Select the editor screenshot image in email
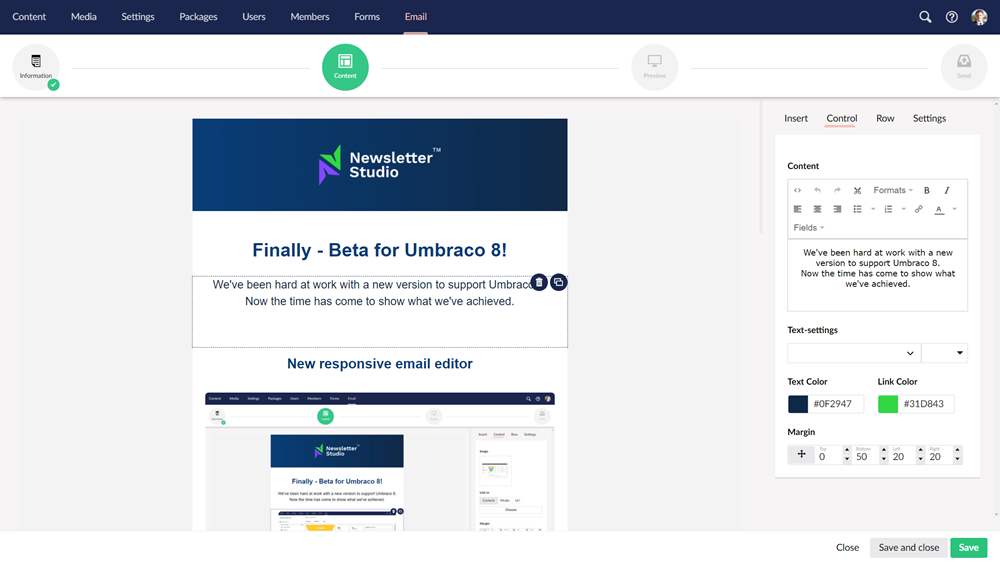 pyautogui.click(x=379, y=461)
